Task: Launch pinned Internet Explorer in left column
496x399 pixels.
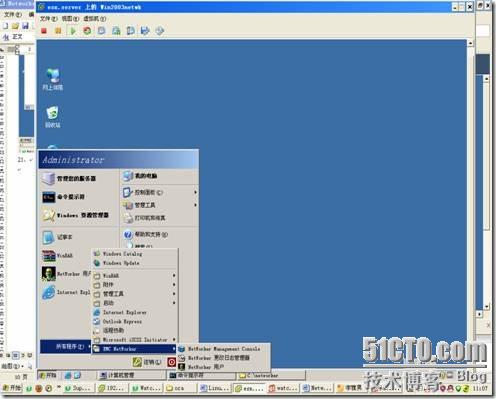Action: point(66,292)
